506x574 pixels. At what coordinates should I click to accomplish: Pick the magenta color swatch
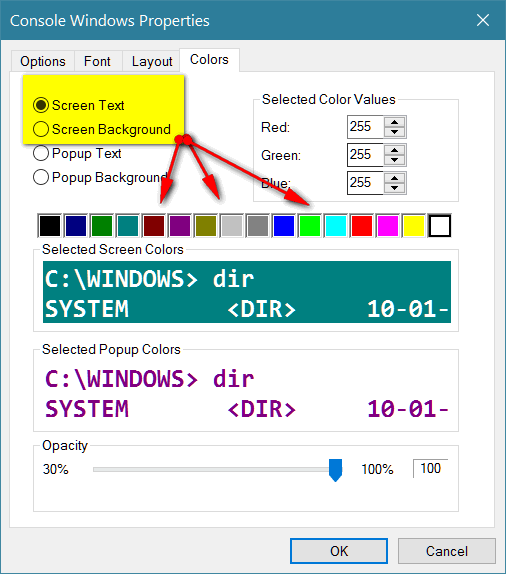388,226
